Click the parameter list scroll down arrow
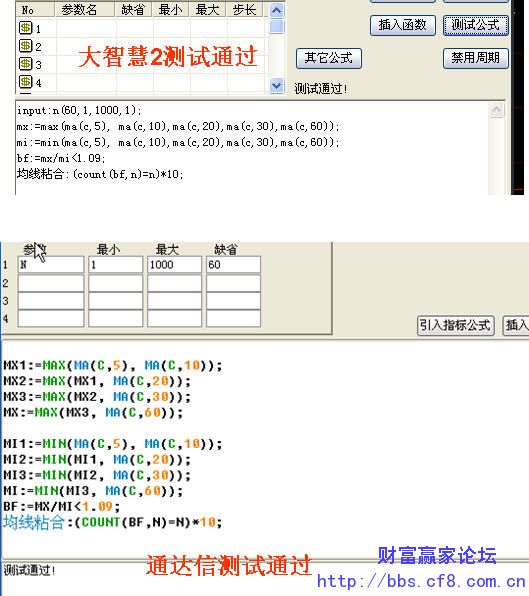The width and height of the screenshot is (529, 596). (x=277, y=86)
